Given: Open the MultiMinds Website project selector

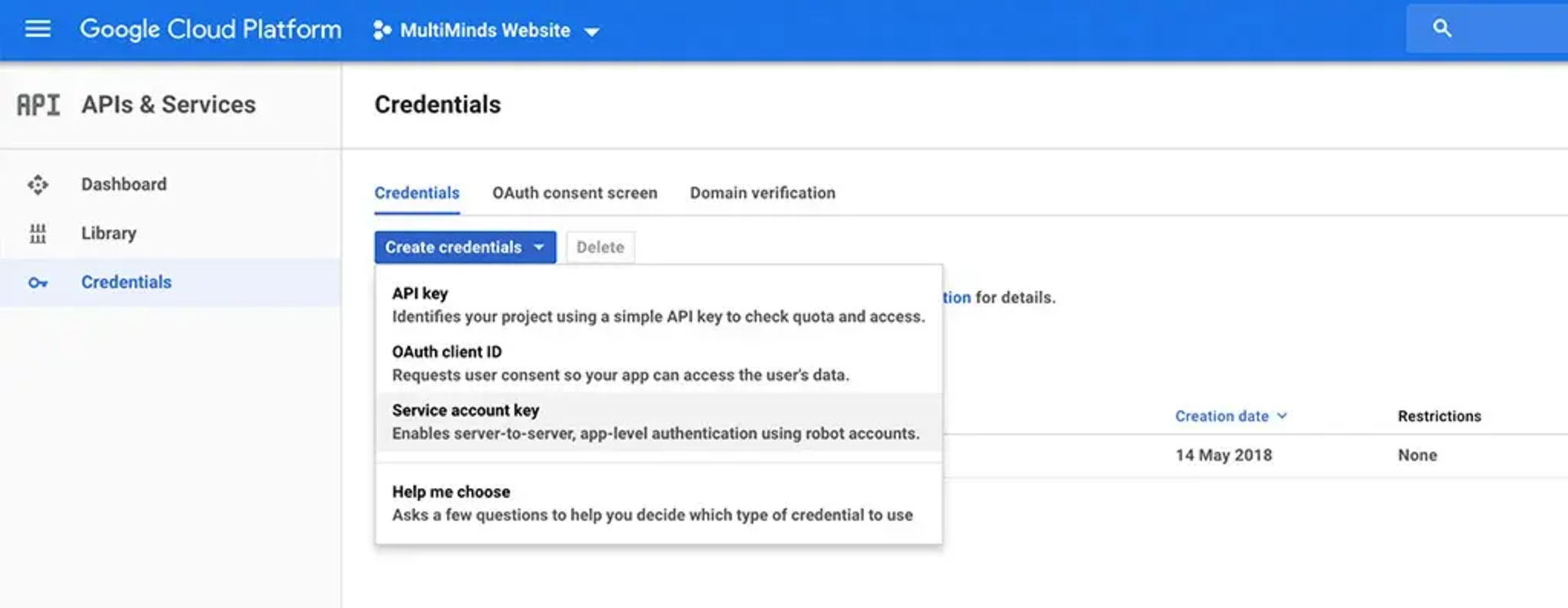Looking at the screenshot, I should pos(487,31).
